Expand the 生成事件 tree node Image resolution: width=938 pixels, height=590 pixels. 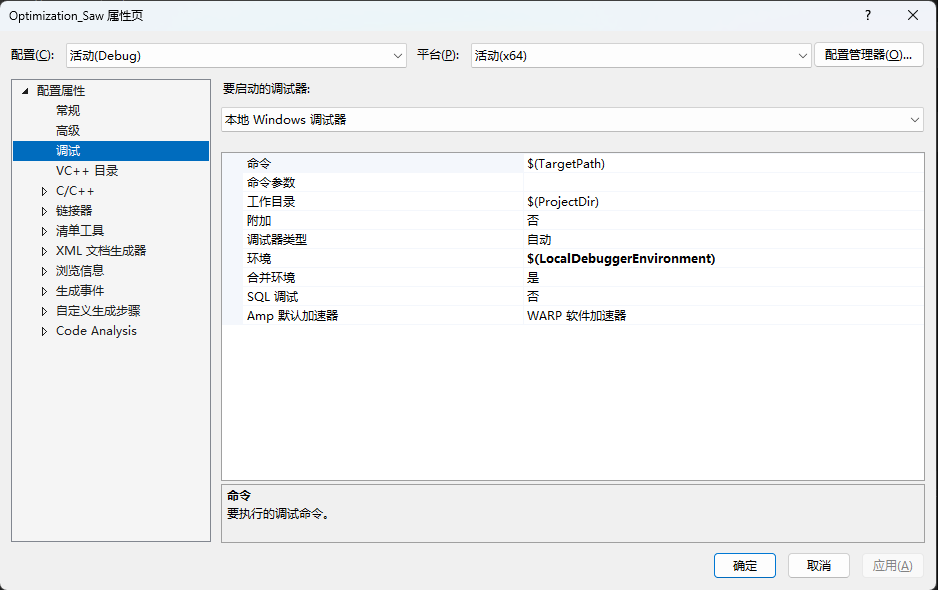[42, 290]
